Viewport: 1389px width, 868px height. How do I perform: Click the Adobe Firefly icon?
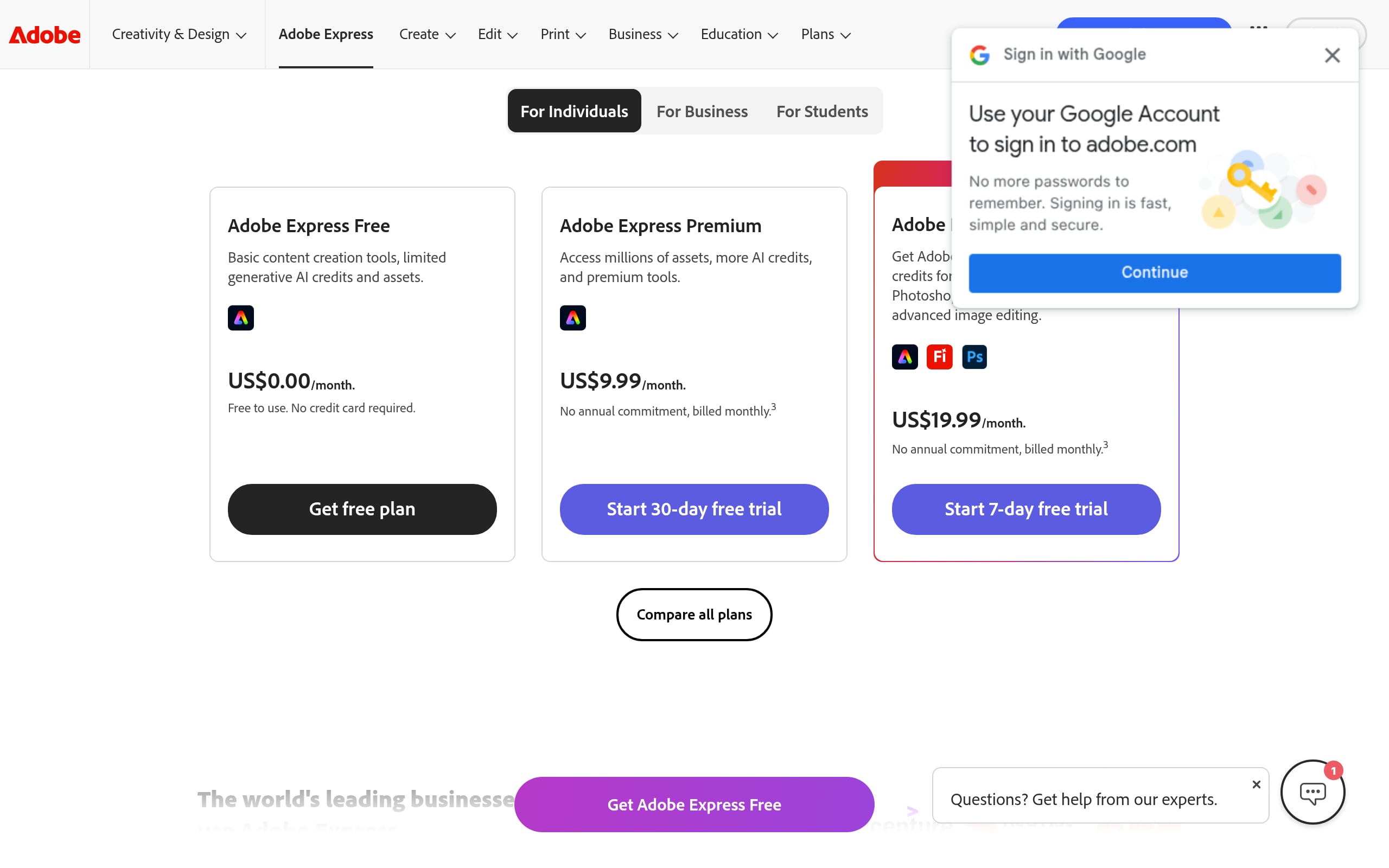939,357
